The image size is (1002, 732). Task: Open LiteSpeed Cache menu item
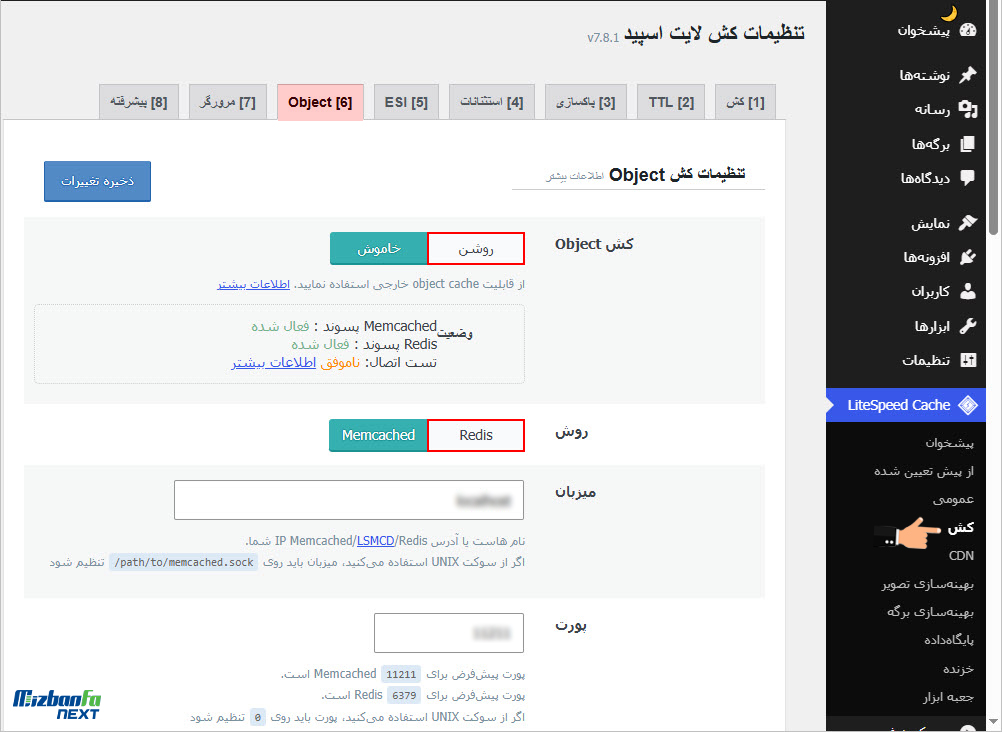(906, 405)
